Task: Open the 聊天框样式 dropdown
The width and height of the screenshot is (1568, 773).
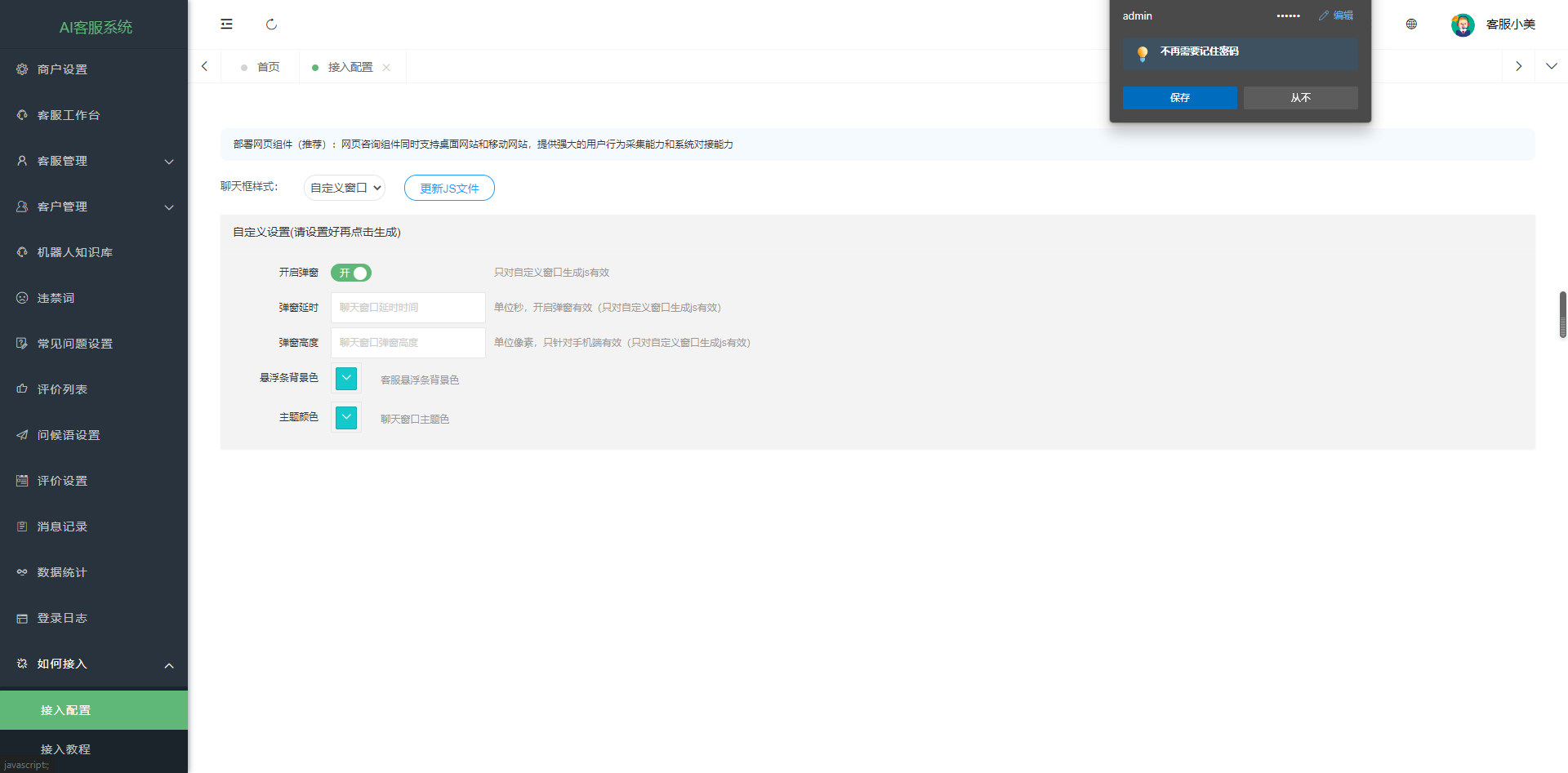Action: 345,188
